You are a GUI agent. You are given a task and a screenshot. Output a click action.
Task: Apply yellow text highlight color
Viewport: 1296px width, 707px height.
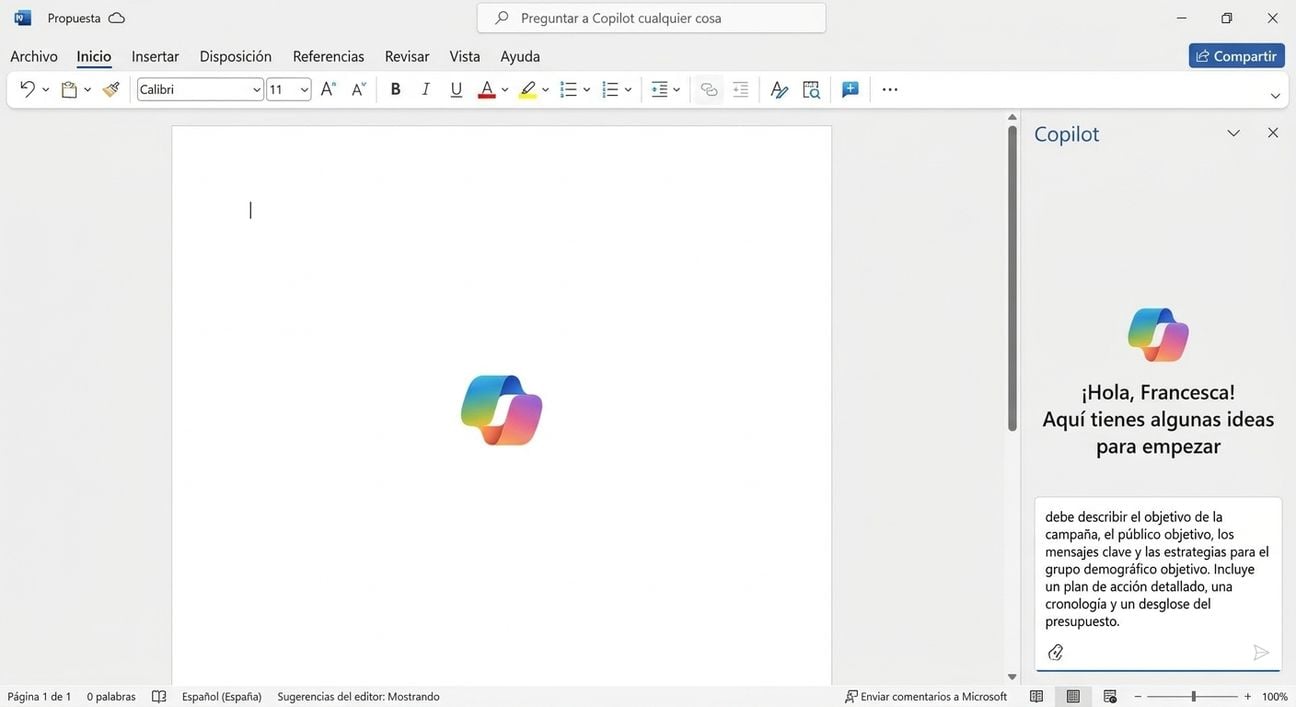click(x=527, y=89)
